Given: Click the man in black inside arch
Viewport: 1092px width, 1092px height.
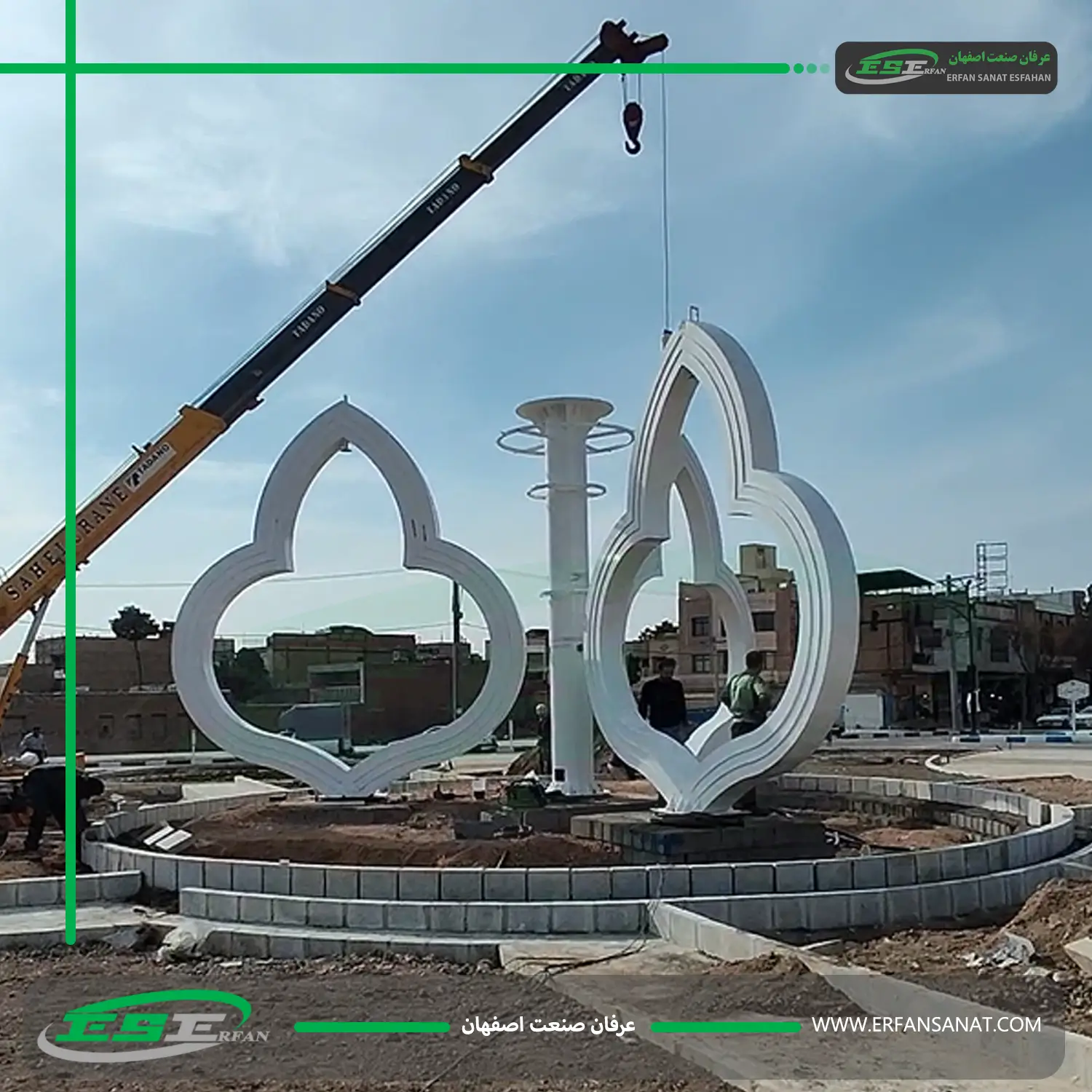Looking at the screenshot, I should (662, 699).
